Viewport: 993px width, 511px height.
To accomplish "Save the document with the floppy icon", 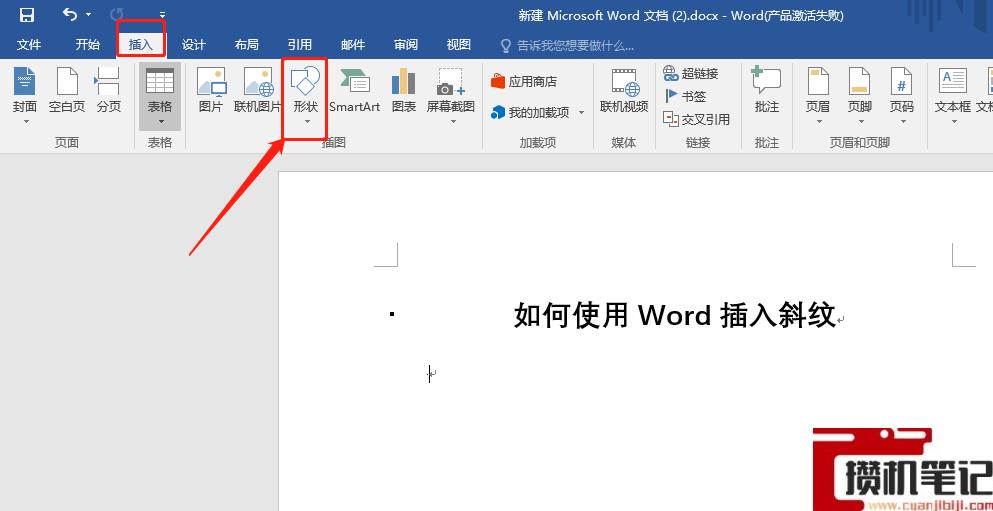I will point(27,15).
